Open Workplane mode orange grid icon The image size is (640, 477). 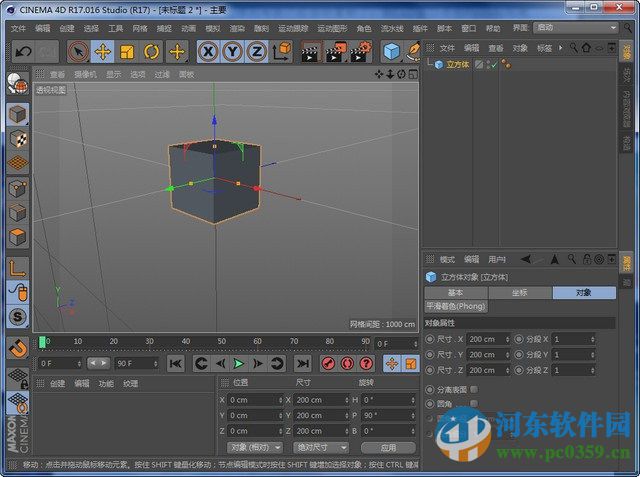click(18, 163)
